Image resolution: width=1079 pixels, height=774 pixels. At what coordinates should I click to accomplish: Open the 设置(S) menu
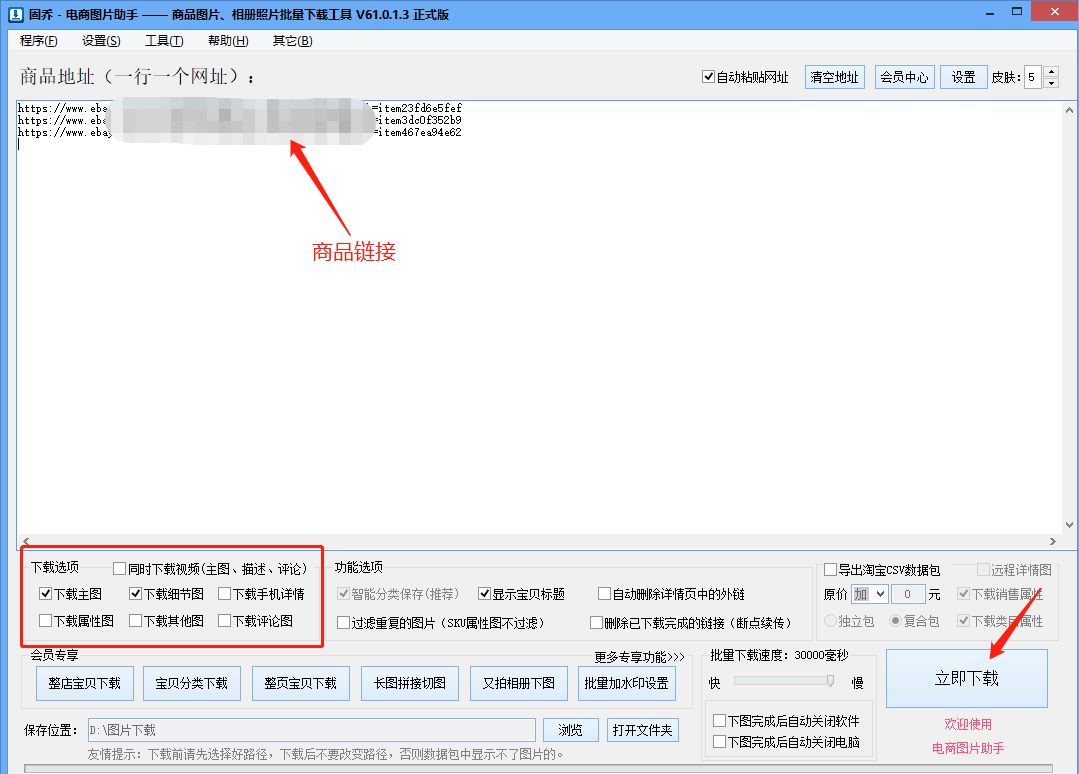pos(101,41)
